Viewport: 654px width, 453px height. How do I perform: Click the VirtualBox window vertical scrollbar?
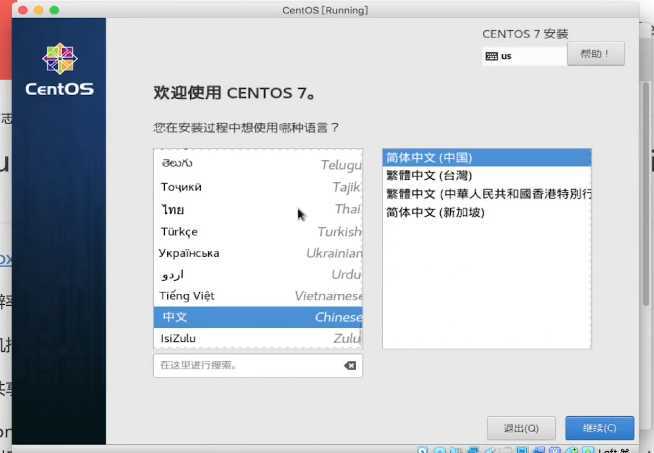click(645, 193)
